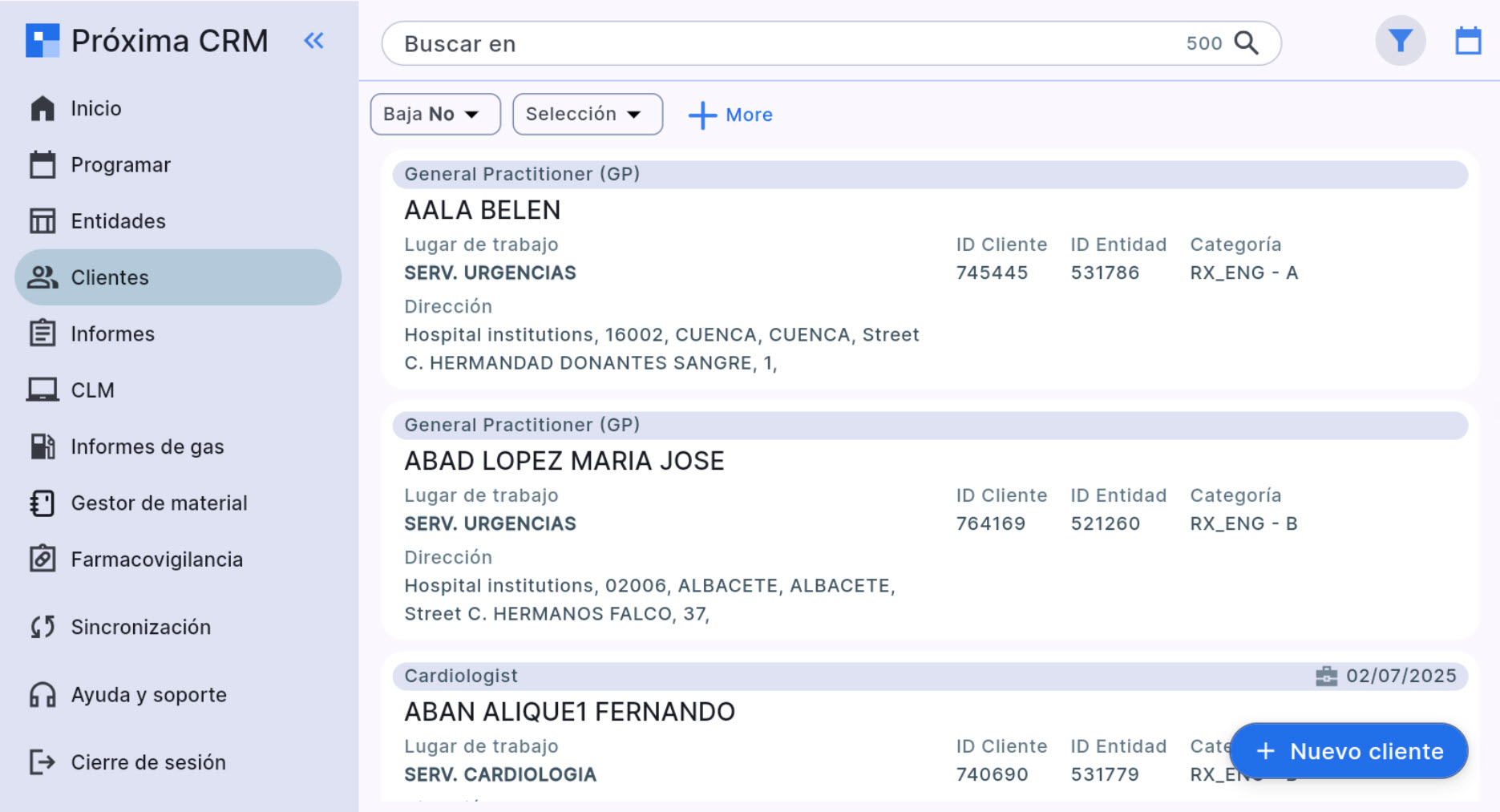
Task: Click the search magnifier in Buscar bar
Action: tap(1247, 43)
